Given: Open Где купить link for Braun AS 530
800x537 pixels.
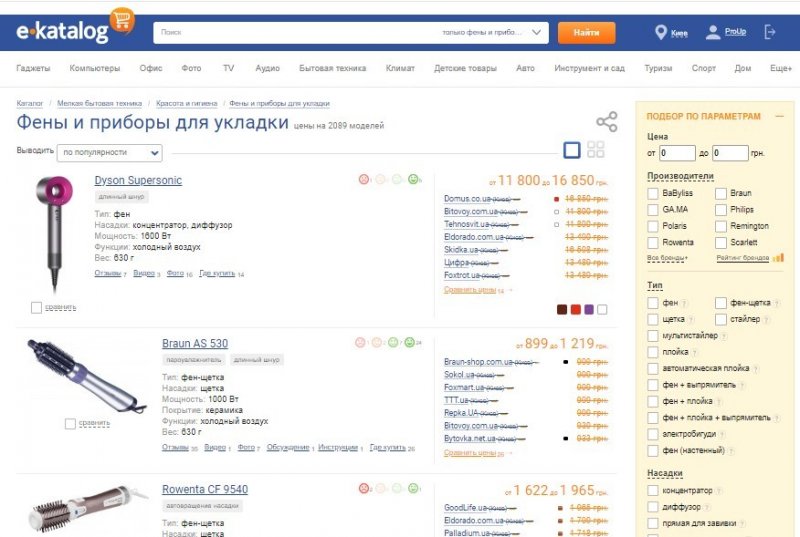Looking at the screenshot, I should coord(388,447).
